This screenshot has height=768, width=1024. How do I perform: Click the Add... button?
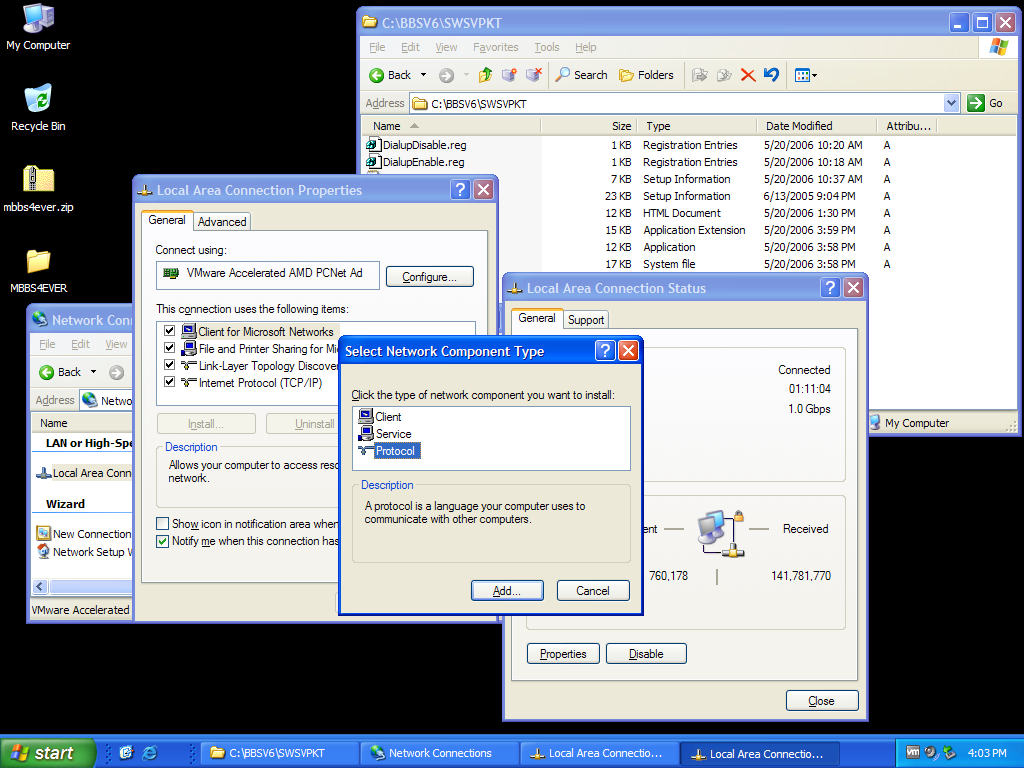point(507,591)
